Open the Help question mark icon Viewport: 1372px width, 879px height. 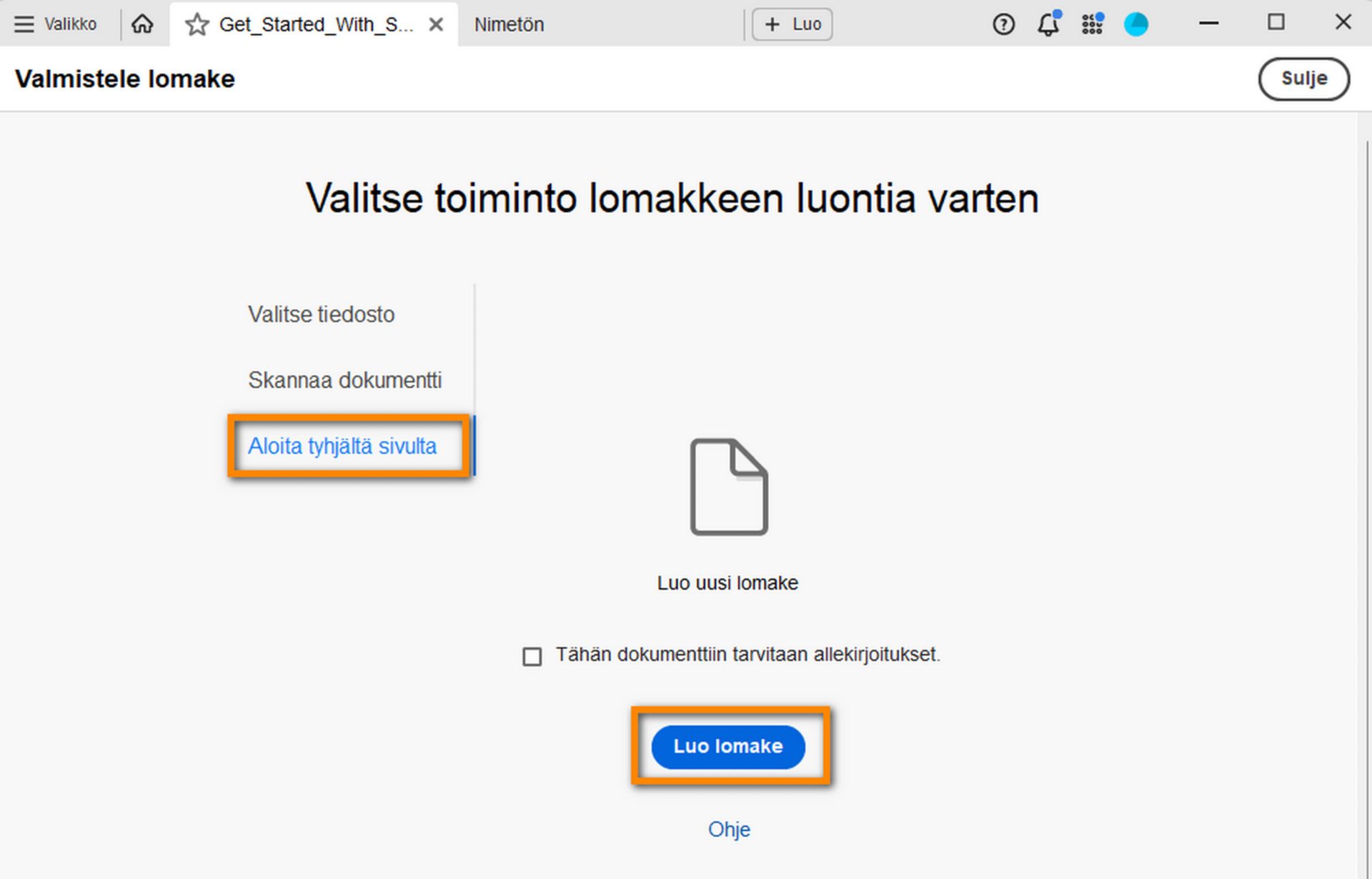click(1003, 24)
